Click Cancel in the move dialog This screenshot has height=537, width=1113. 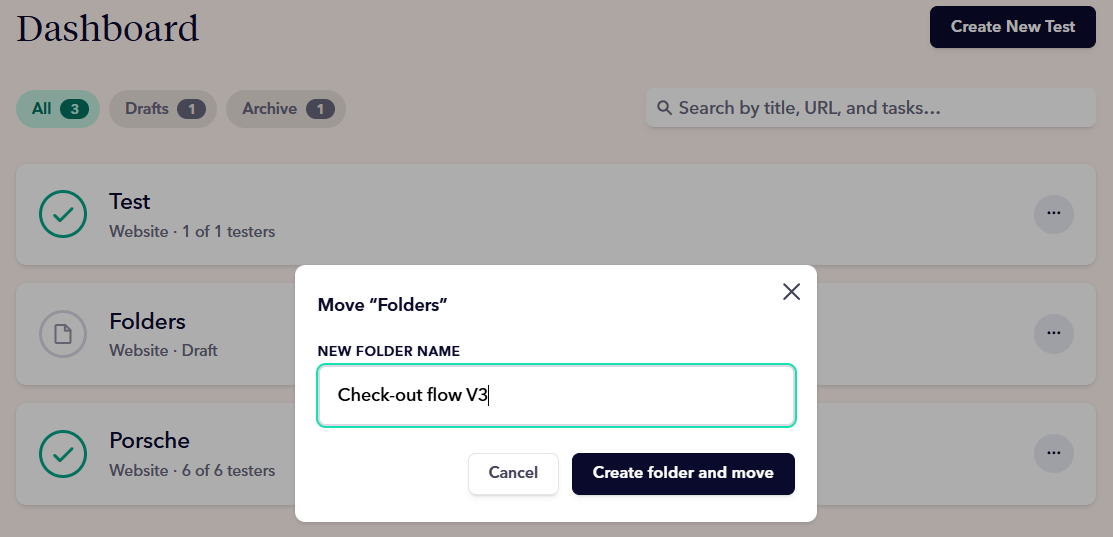[513, 473]
